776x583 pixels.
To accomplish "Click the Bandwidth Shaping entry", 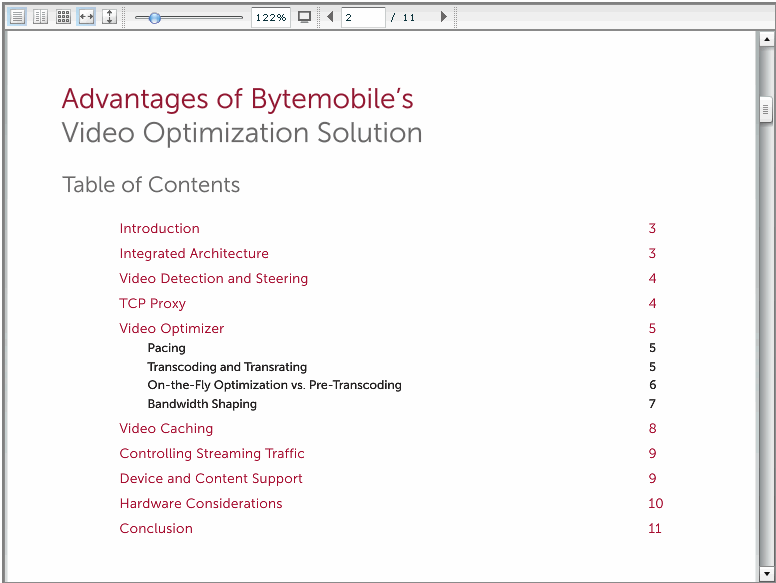I will pos(202,404).
